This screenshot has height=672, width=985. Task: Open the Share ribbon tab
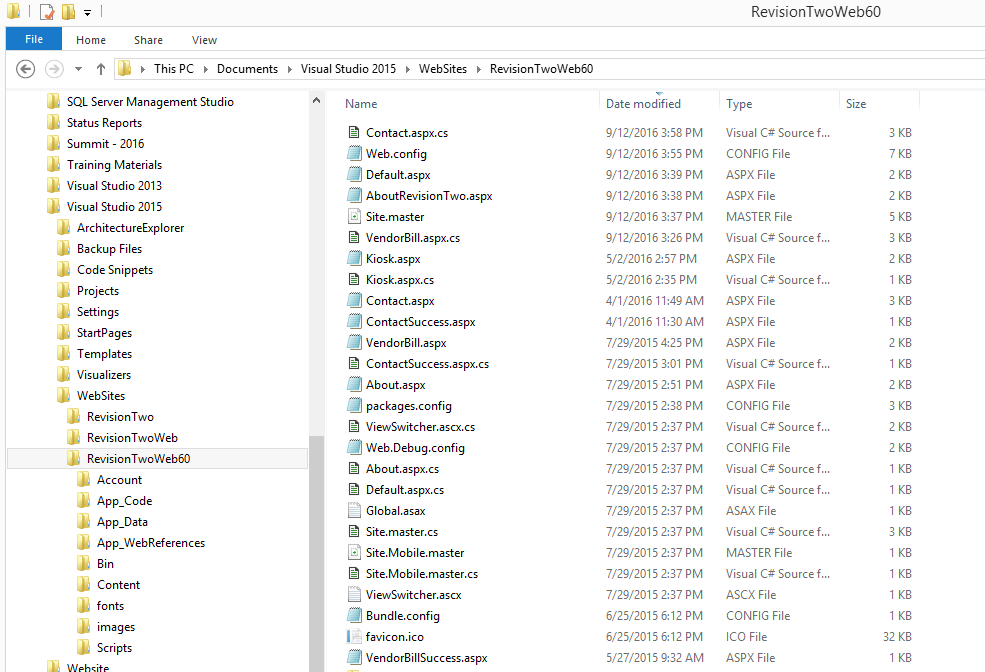pos(148,40)
